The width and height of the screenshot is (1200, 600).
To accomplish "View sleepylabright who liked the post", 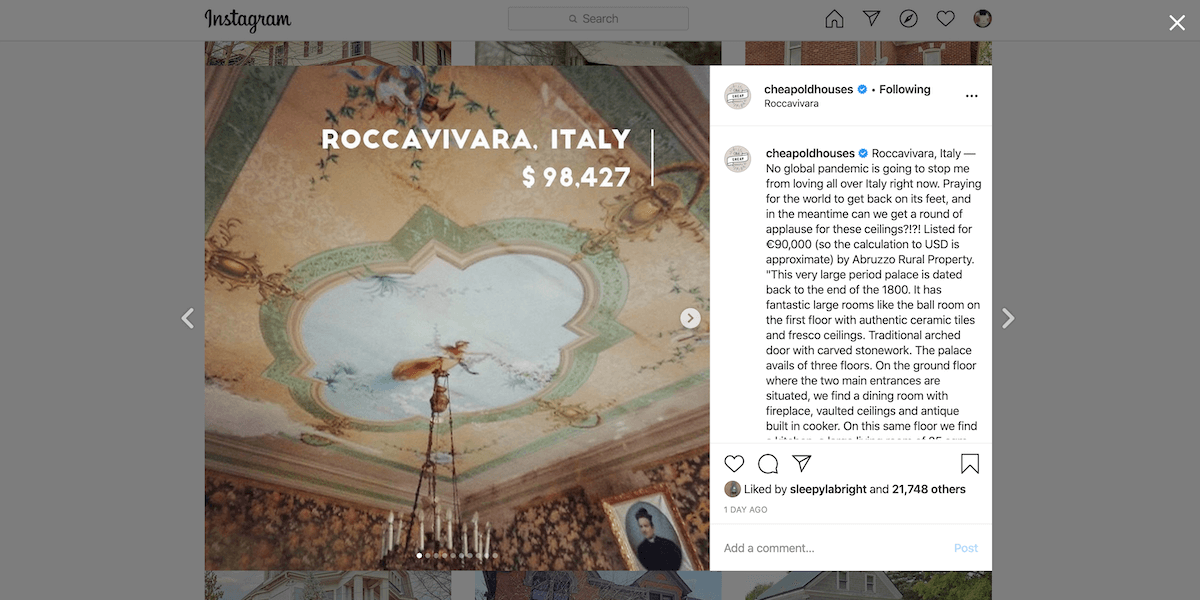I will [x=826, y=489].
